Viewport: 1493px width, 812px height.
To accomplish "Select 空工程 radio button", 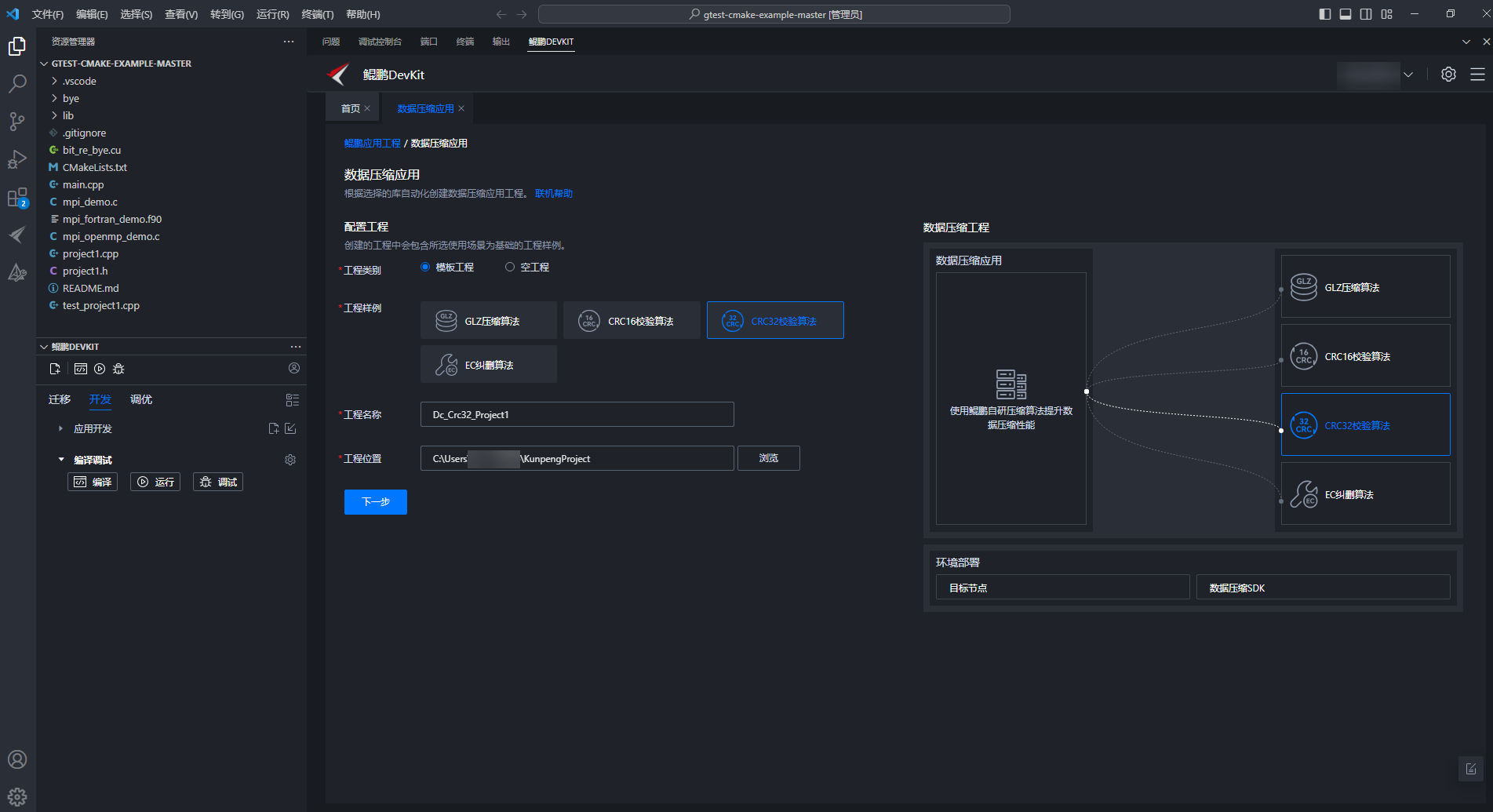I will [x=510, y=267].
